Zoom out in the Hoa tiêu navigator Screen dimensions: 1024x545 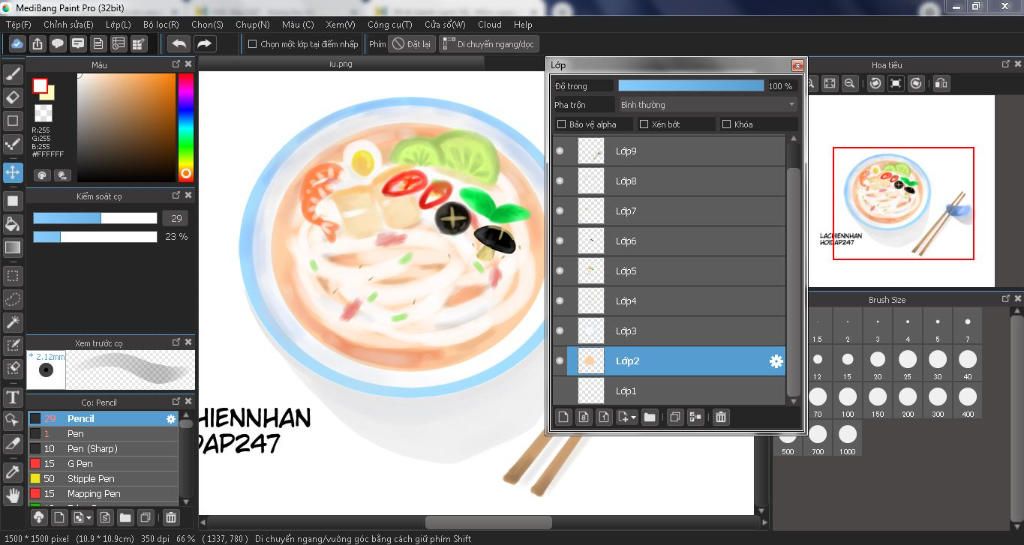click(849, 83)
